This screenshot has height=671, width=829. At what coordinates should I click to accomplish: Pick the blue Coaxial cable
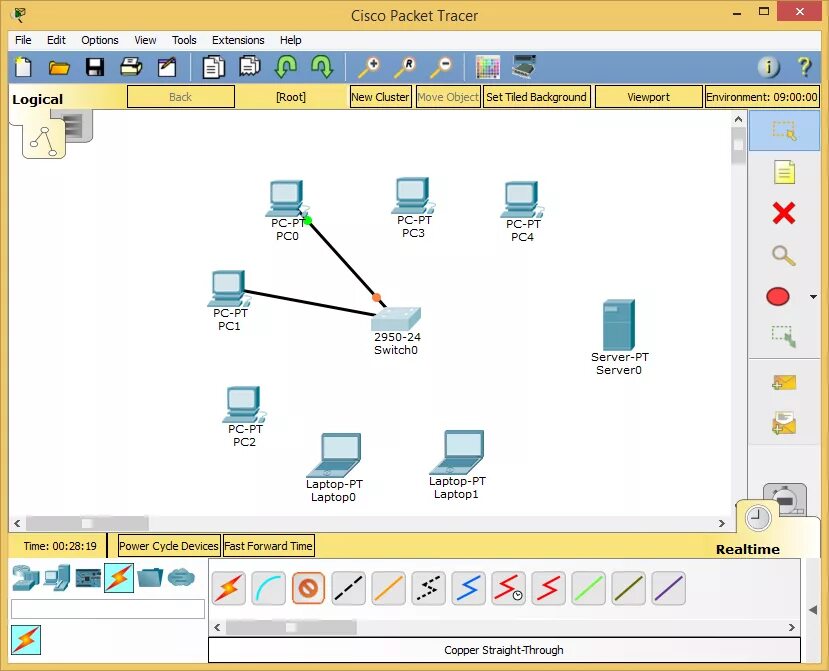pyautogui.click(x=468, y=588)
